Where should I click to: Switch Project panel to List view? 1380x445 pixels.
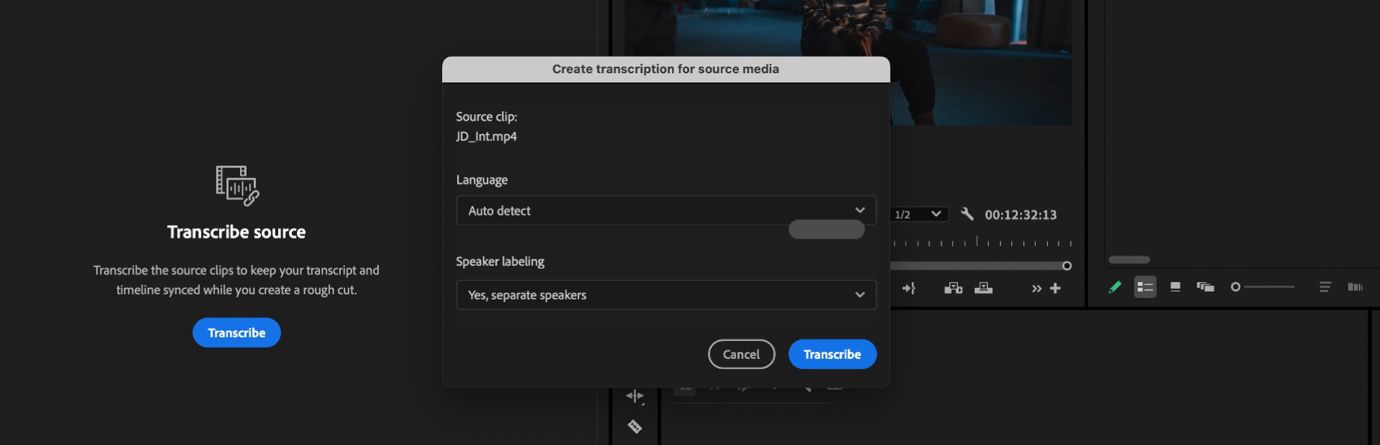point(1145,287)
